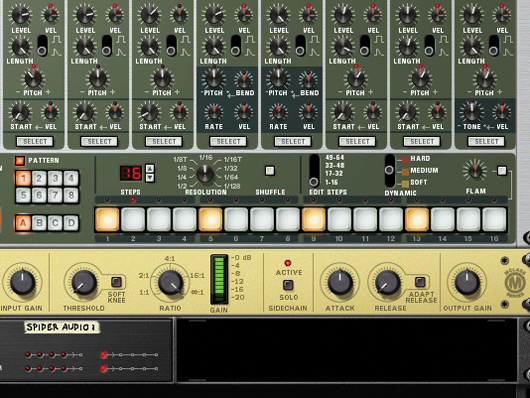Click the Flam amount knob
This screenshot has height=398, width=530.
tap(475, 170)
